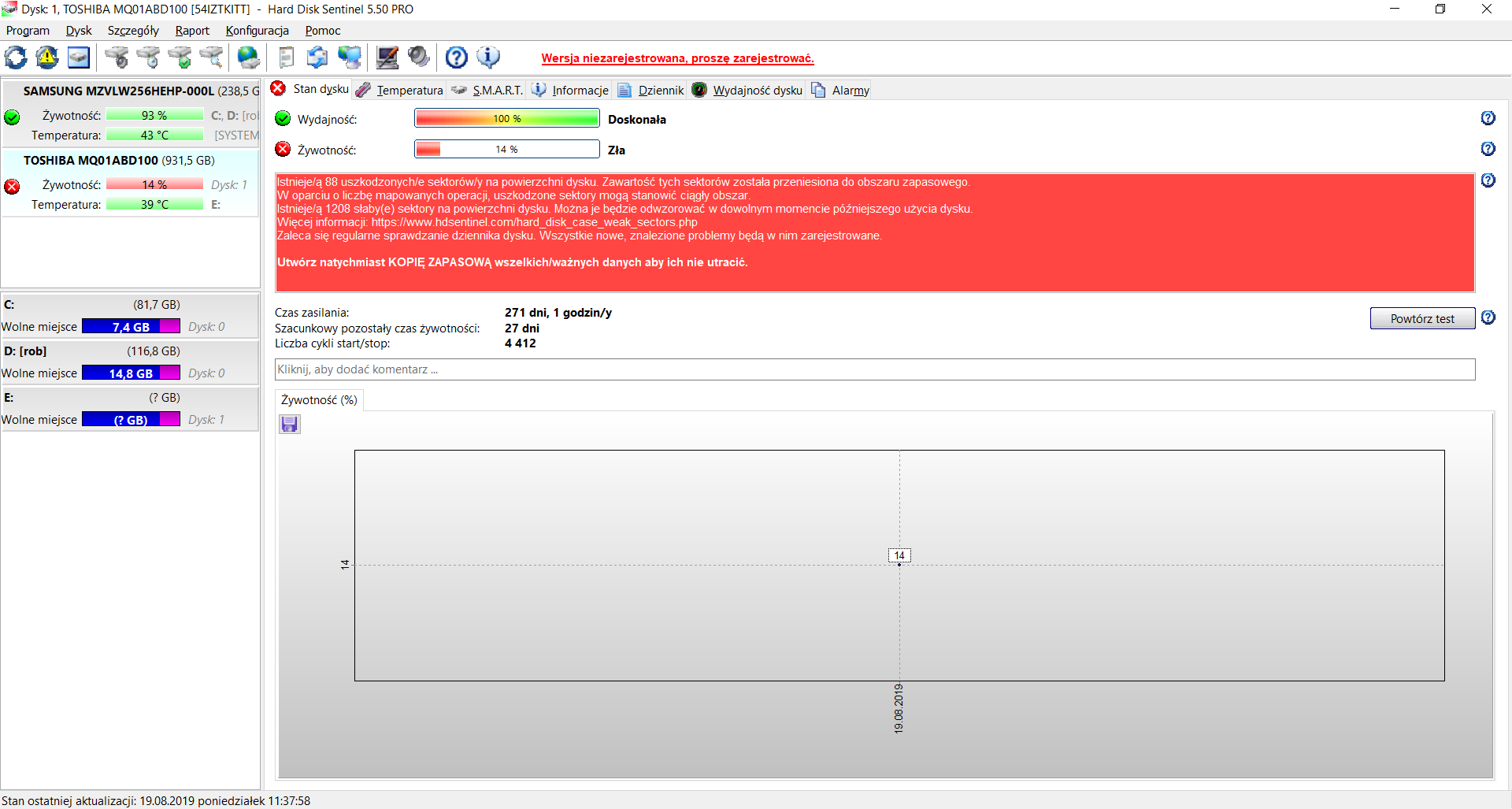Open the Pomoc menu
Viewport: 1512px width, 809px height.
323,31
